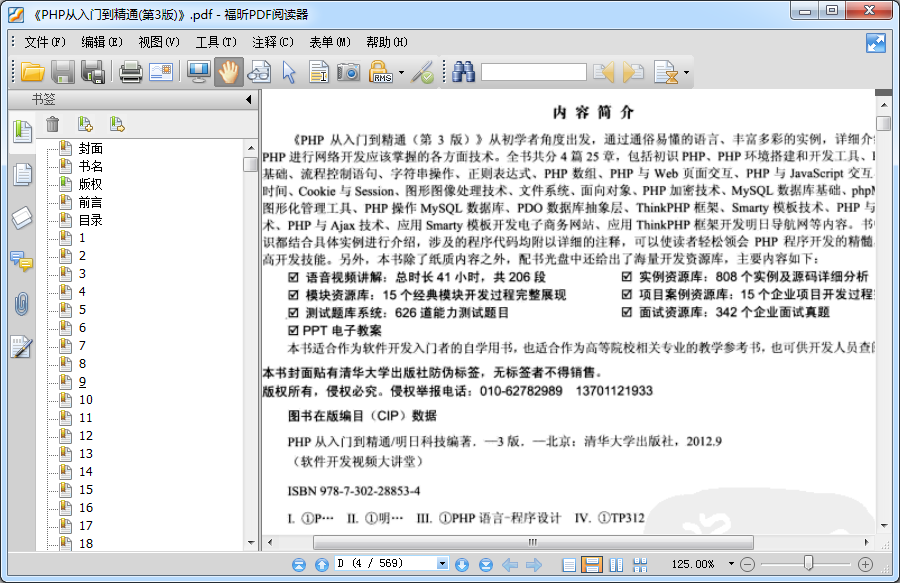Image resolution: width=900 pixels, height=583 pixels.
Task: Go forward to next view arrow
Action: (x=534, y=565)
